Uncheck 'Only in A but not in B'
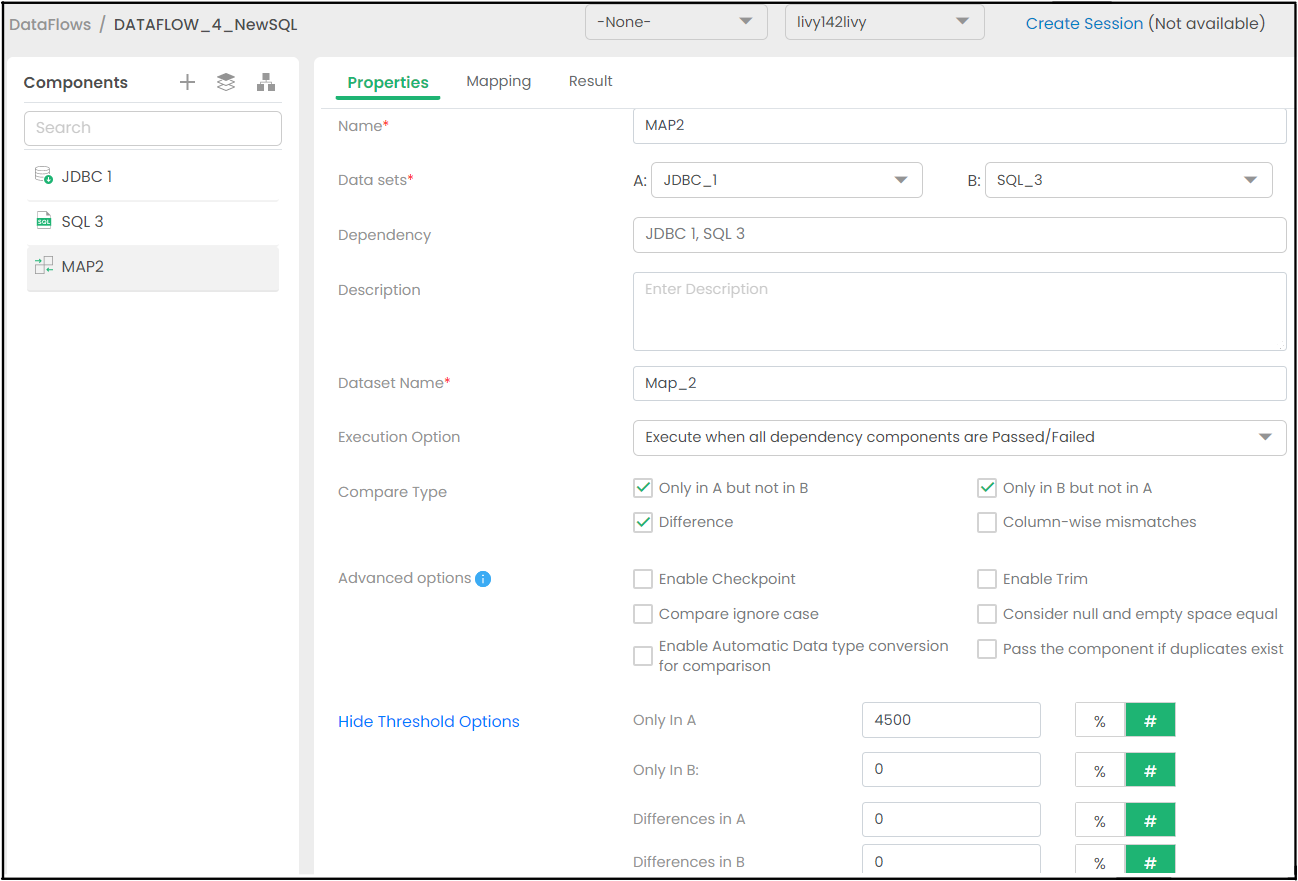Screen dimensions: 1298x881 [643, 488]
